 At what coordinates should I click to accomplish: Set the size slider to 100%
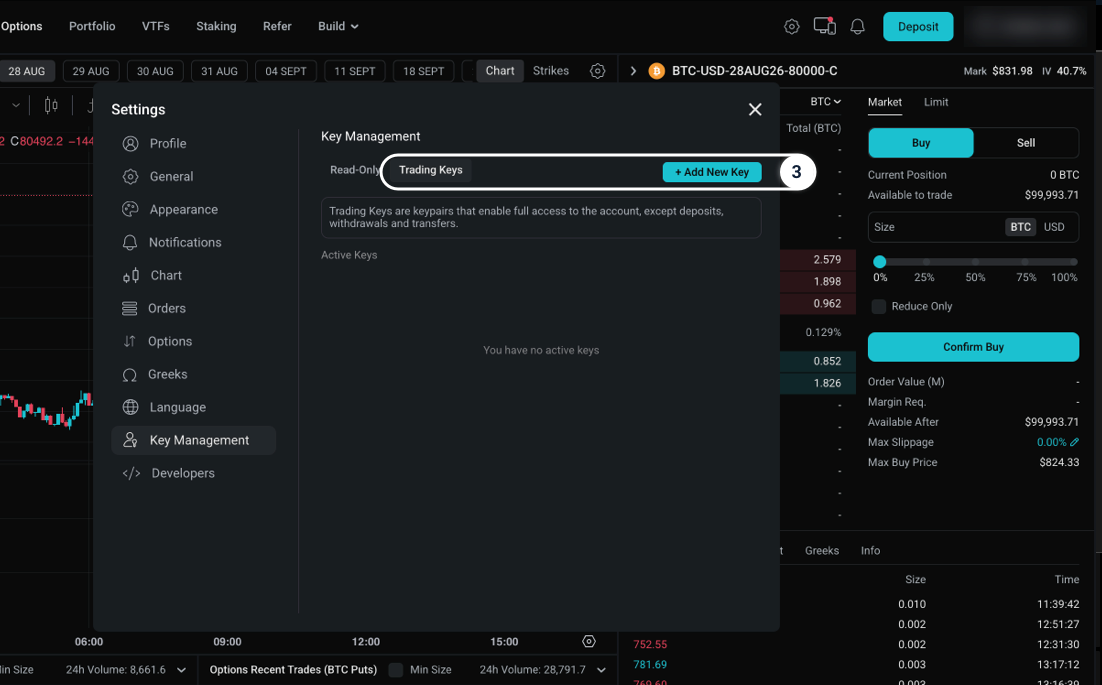1073,262
